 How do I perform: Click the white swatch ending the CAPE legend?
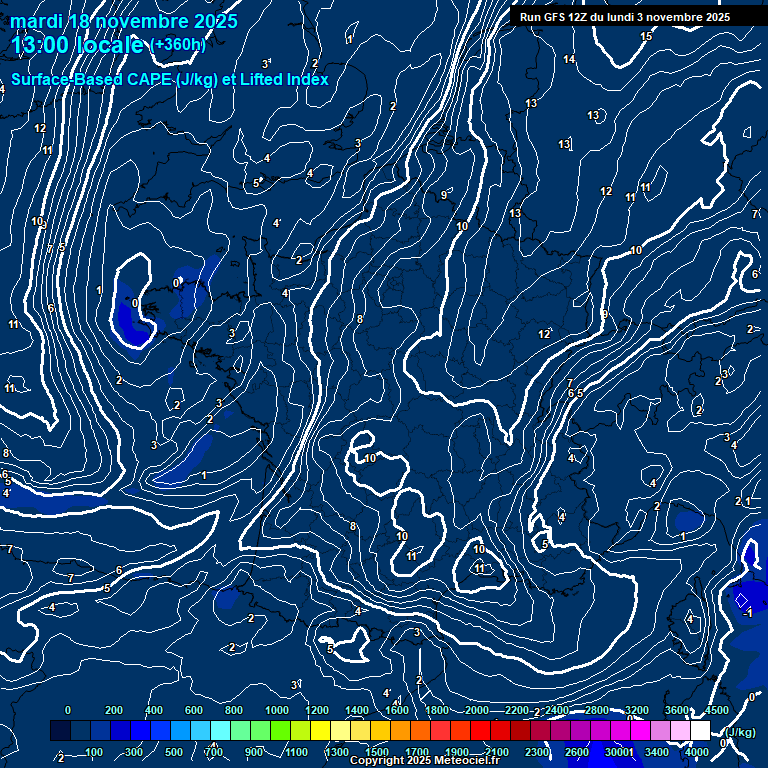(x=700, y=730)
